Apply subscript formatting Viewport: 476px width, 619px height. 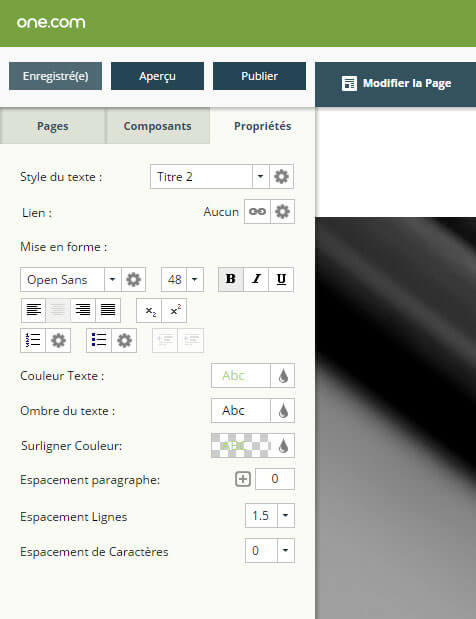pyautogui.click(x=149, y=311)
